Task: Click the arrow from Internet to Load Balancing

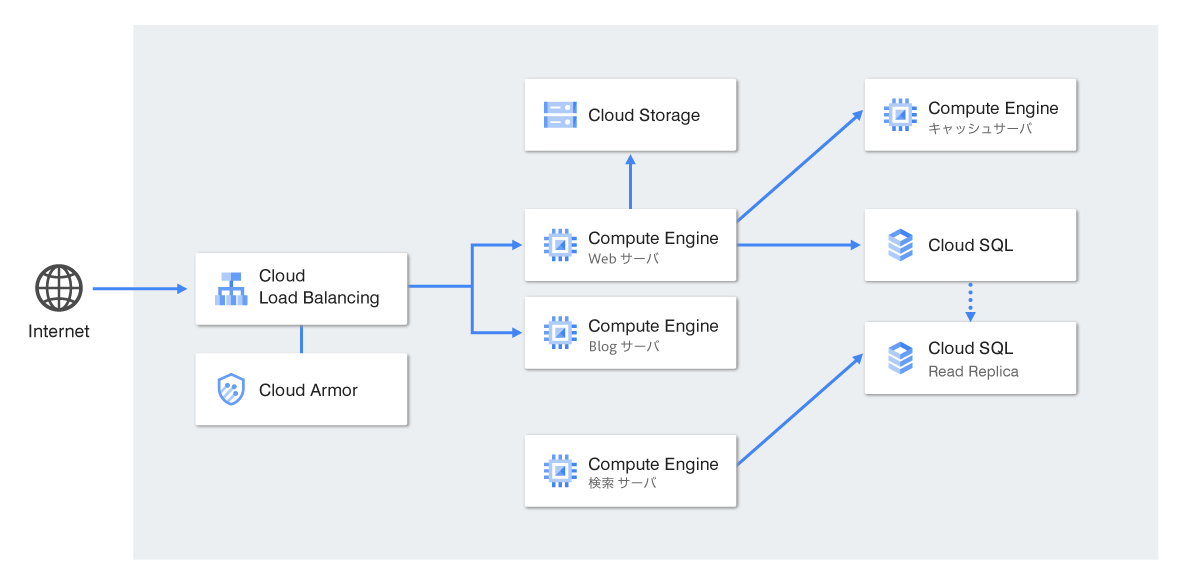Action: 140,289
